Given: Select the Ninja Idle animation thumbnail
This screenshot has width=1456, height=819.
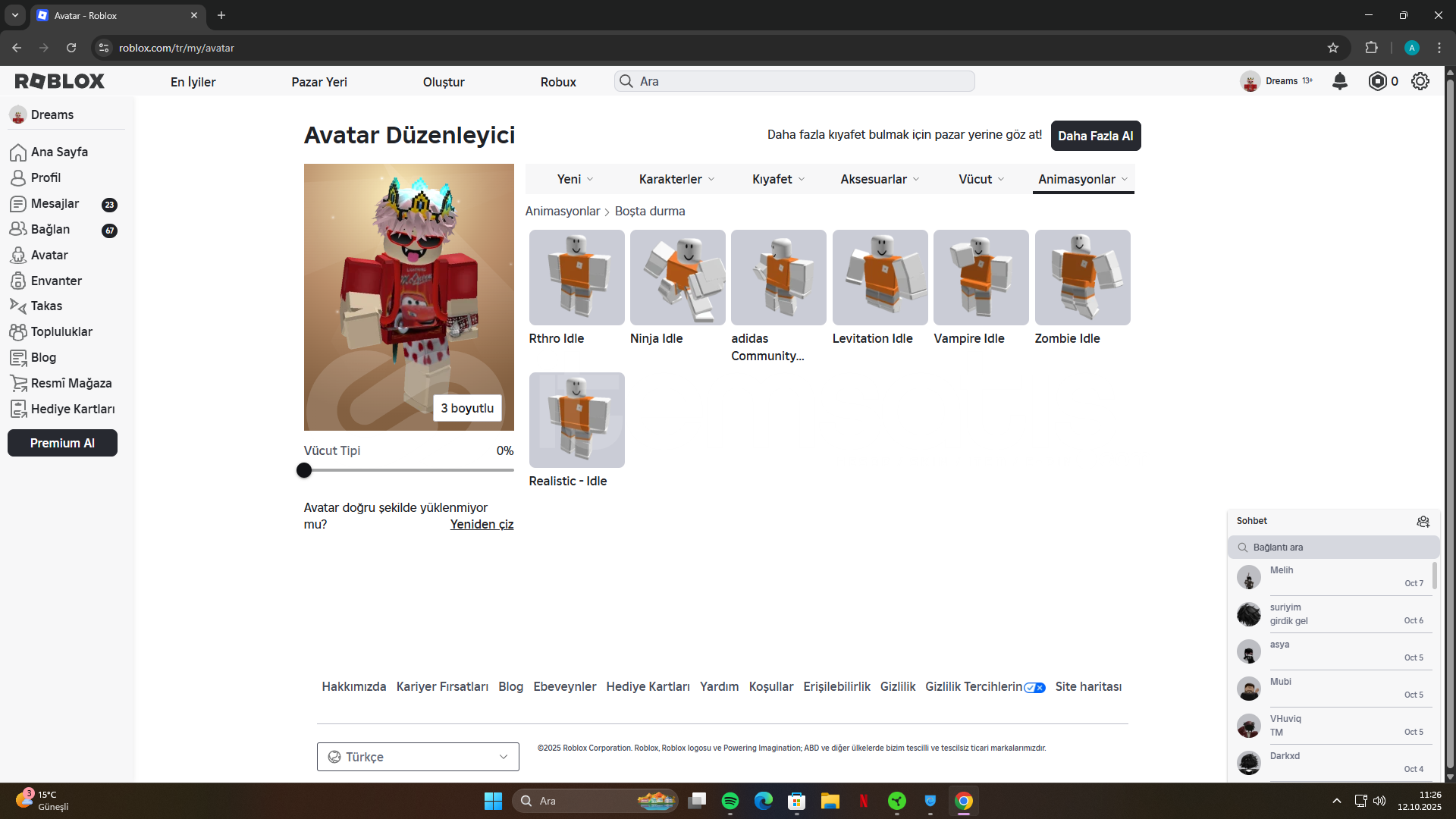Looking at the screenshot, I should pos(677,278).
